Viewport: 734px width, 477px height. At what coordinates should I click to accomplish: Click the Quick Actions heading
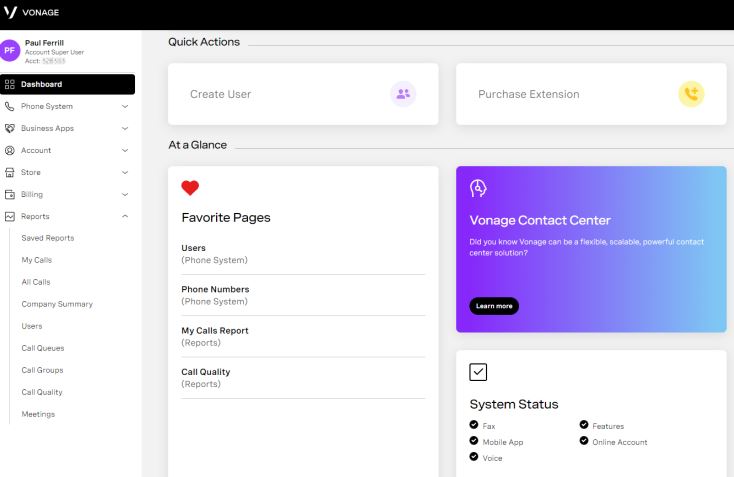tap(204, 42)
